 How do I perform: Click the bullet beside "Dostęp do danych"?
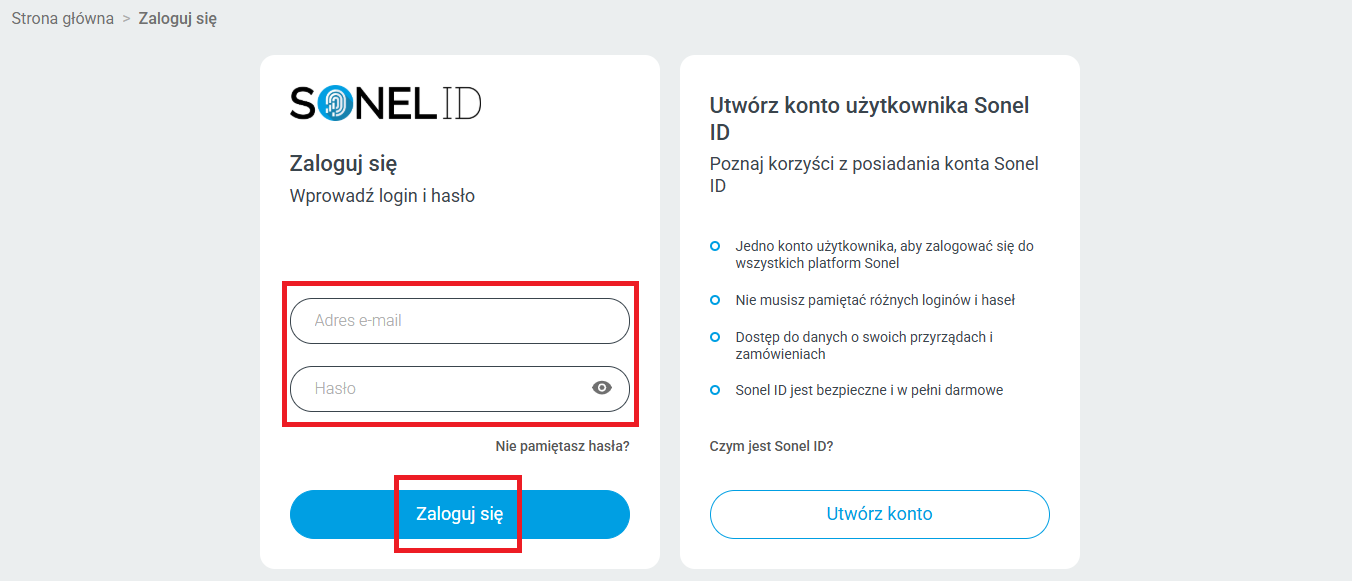(x=714, y=337)
